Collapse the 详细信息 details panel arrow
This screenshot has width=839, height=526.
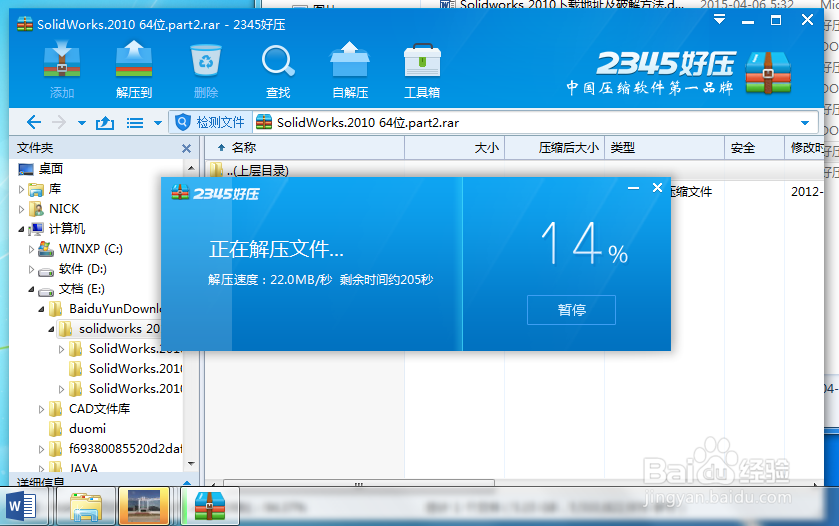pyautogui.click(x=187, y=483)
